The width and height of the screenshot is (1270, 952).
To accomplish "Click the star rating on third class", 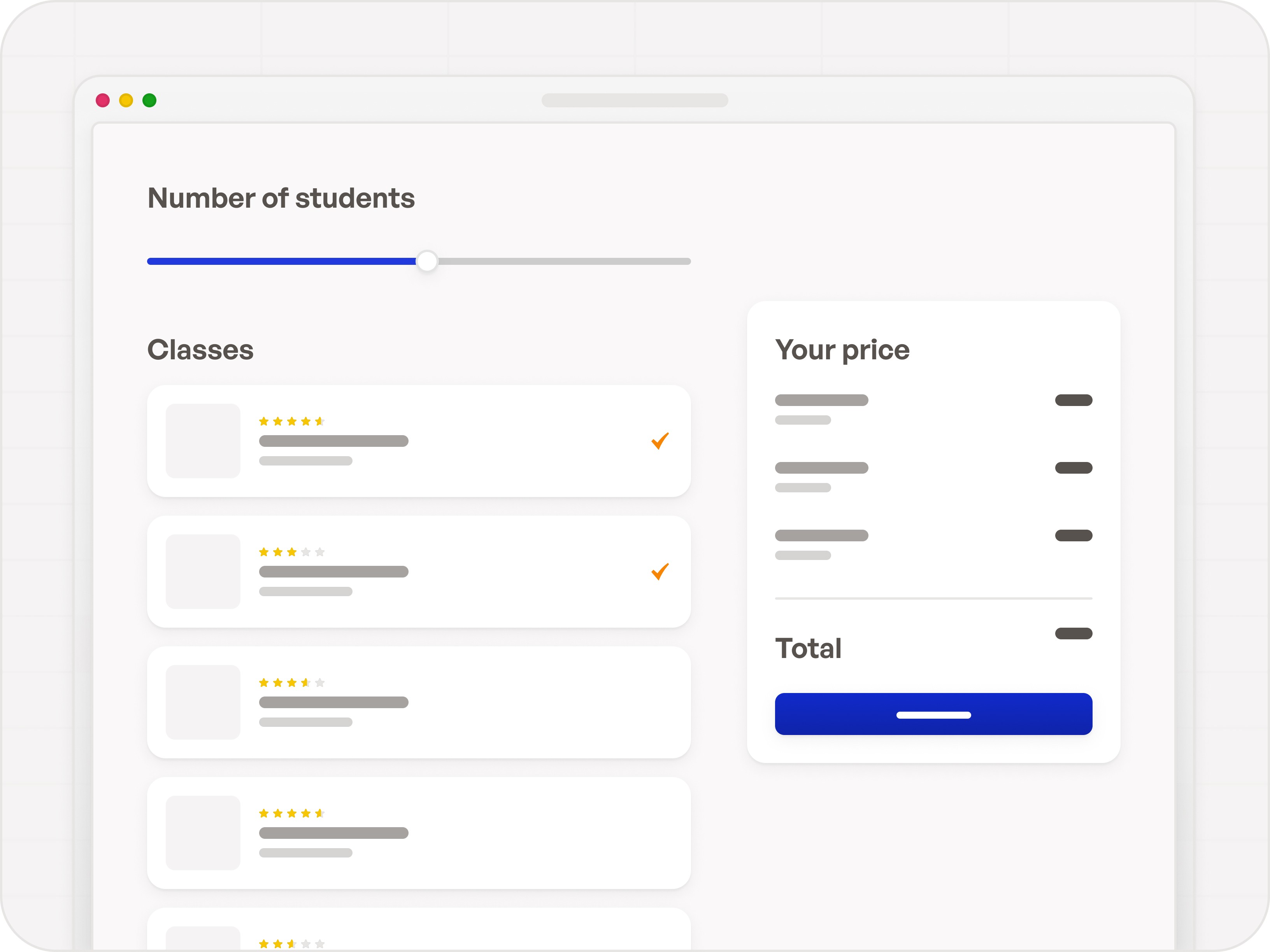I will (x=292, y=682).
